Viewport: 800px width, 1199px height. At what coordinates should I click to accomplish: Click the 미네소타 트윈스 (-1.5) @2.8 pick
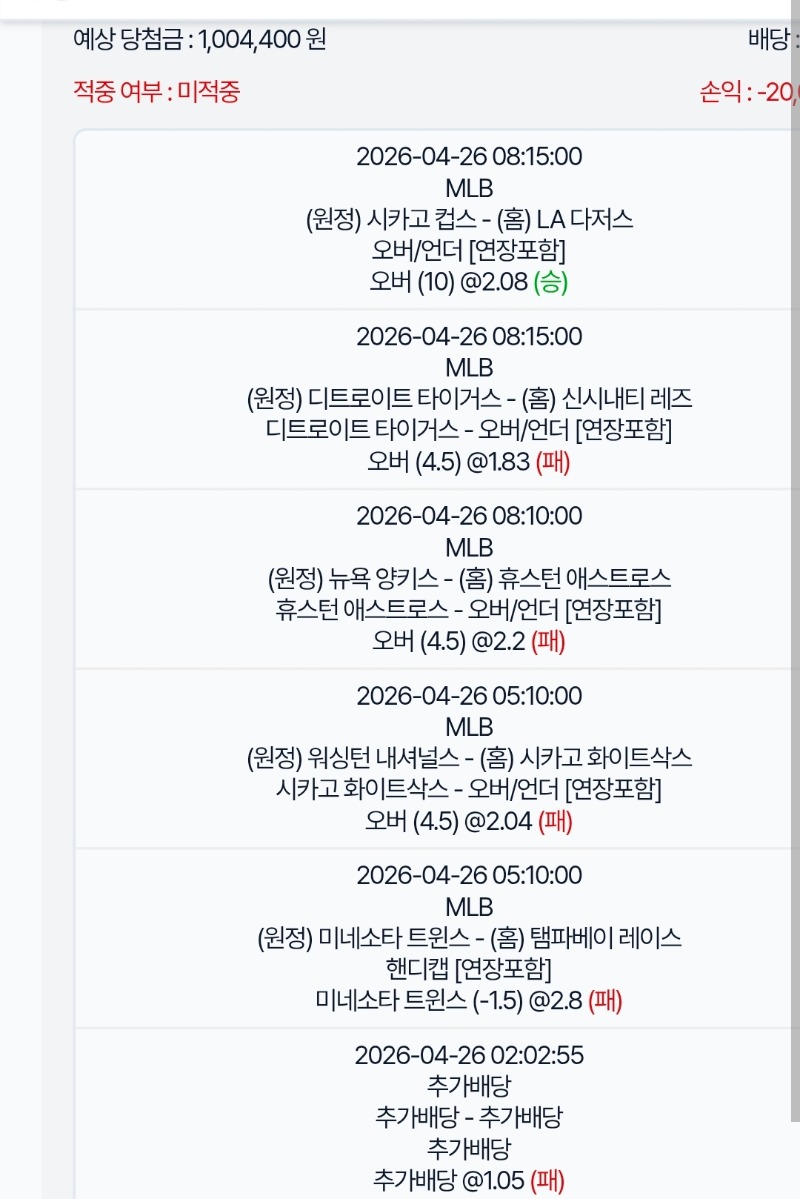click(469, 1001)
